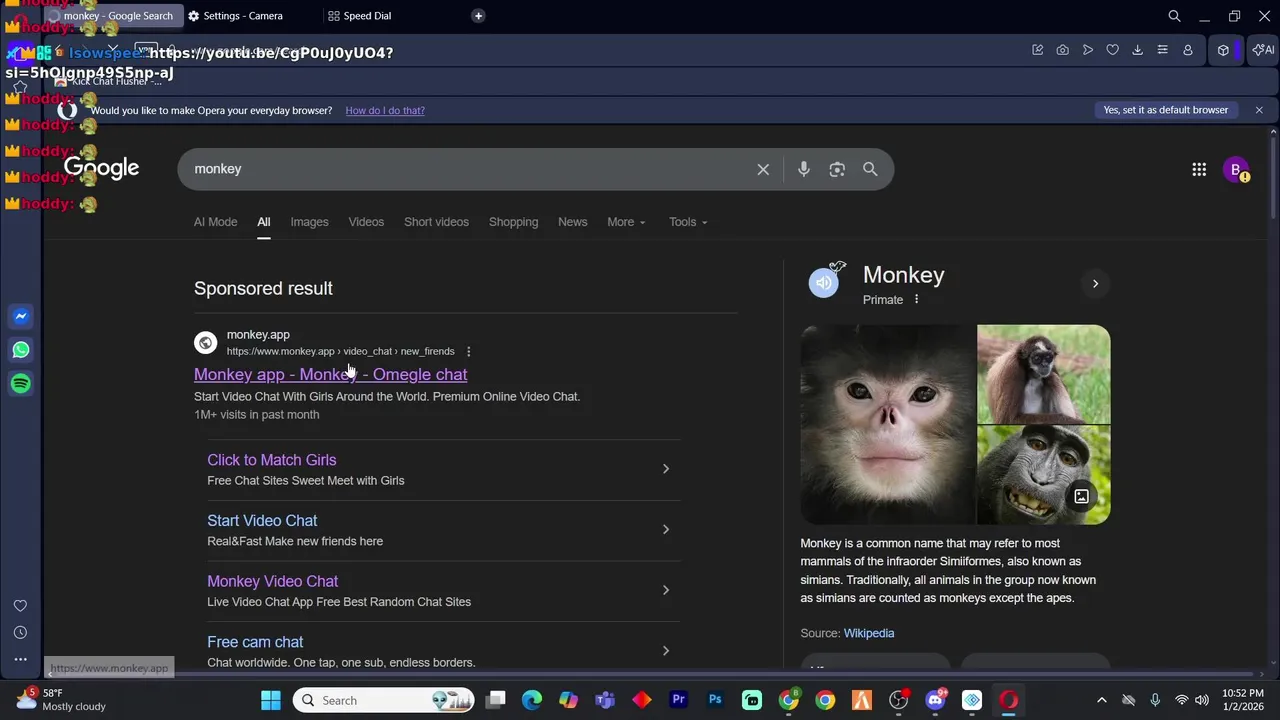The image size is (1280, 720).
Task: Open large snub-nosed monkey photo
Action: pos(888,424)
